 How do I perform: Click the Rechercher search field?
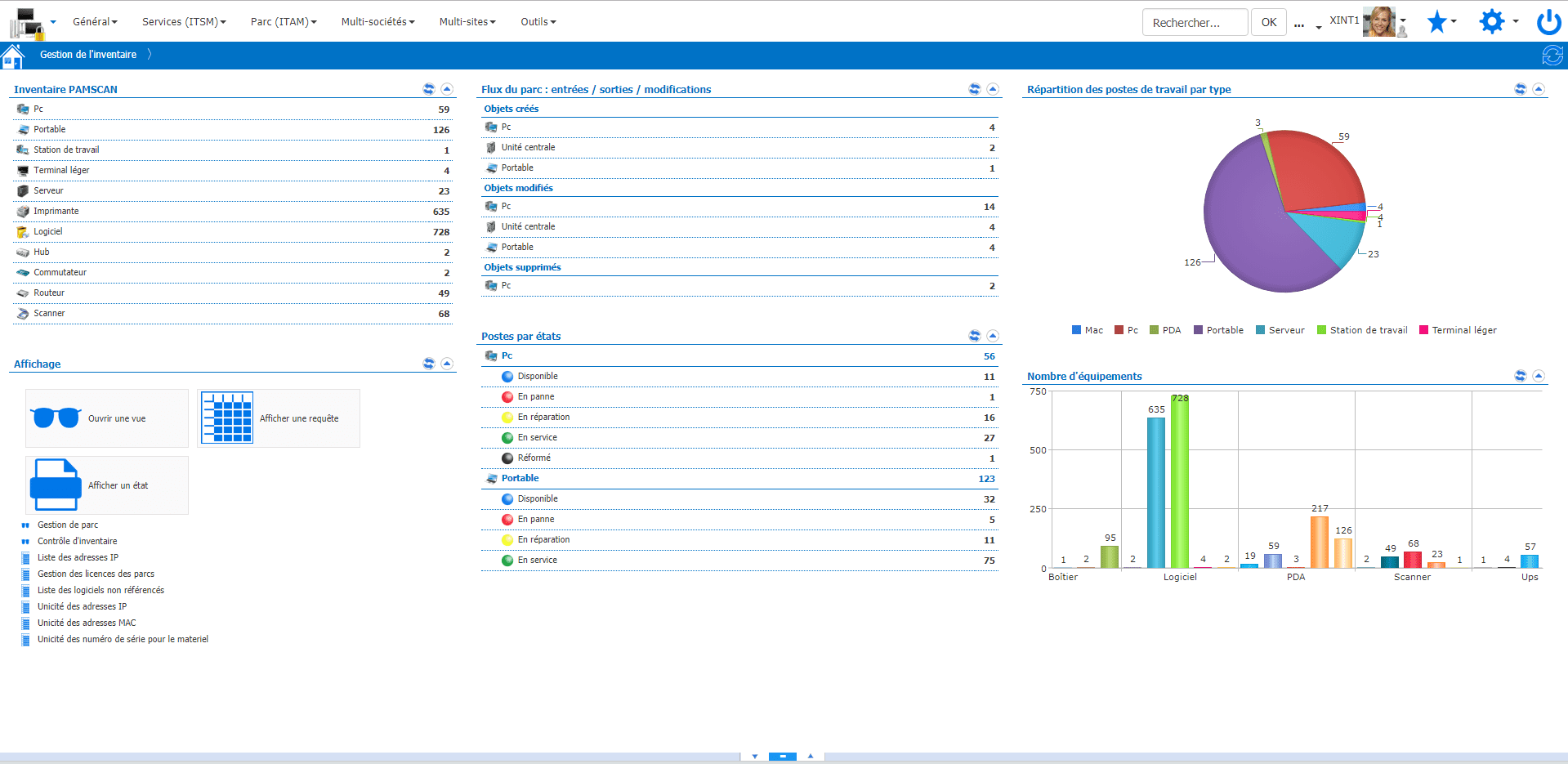1195,22
